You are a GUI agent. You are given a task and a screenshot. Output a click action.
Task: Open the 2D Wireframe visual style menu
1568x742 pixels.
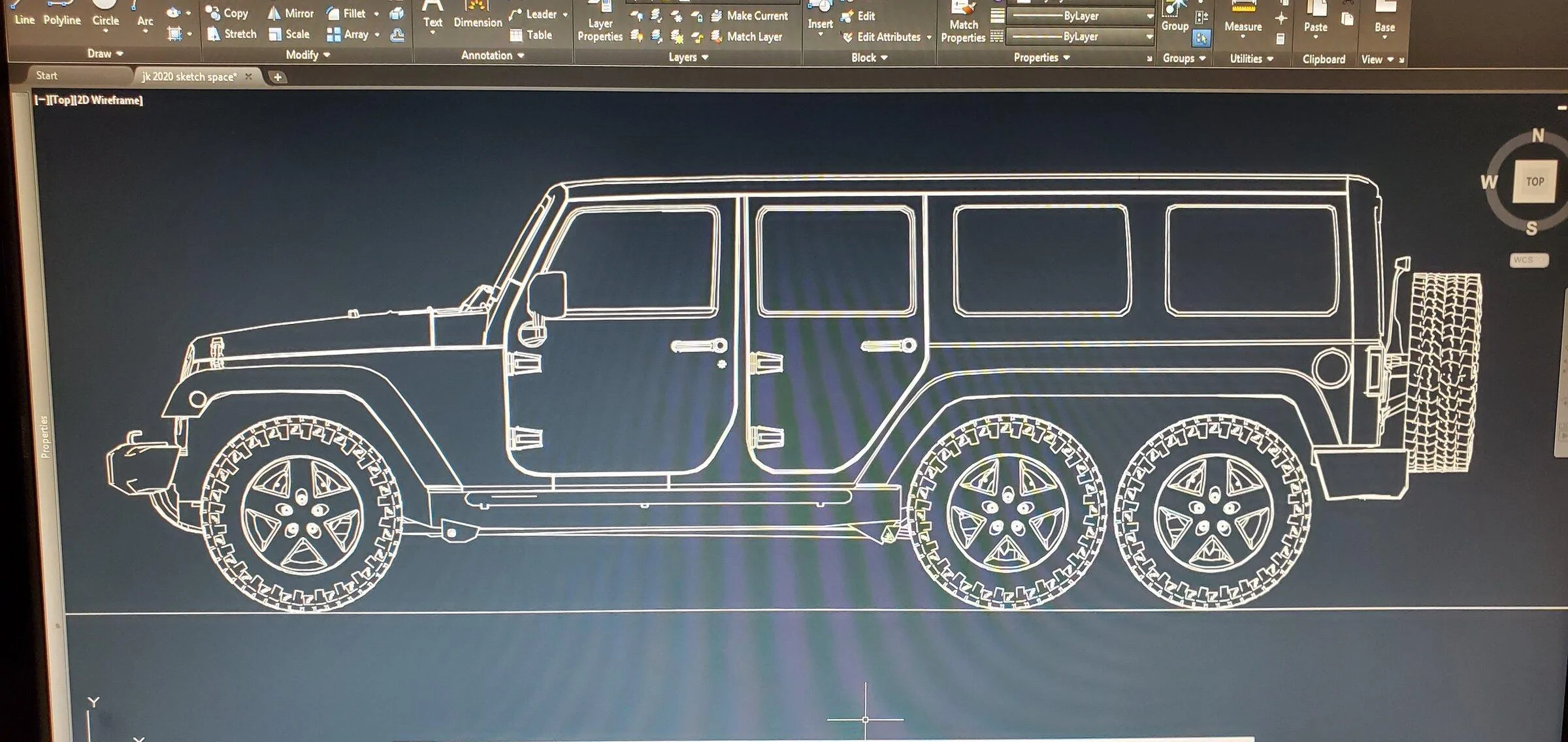pos(108,100)
